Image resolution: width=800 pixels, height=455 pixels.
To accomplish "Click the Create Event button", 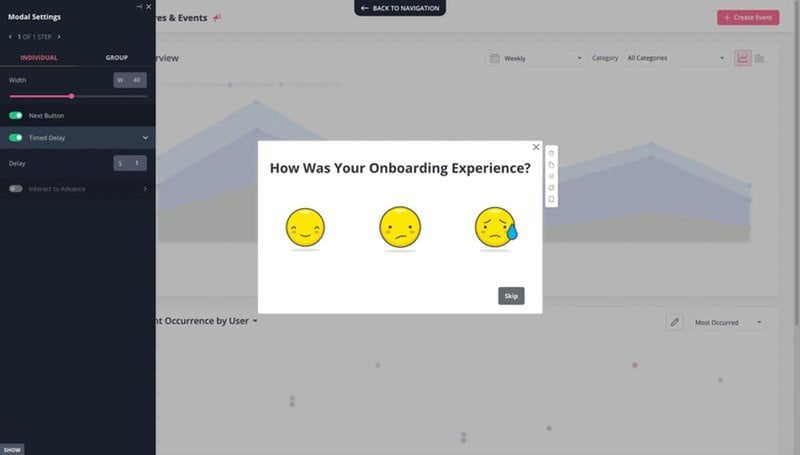I will pyautogui.click(x=748, y=17).
